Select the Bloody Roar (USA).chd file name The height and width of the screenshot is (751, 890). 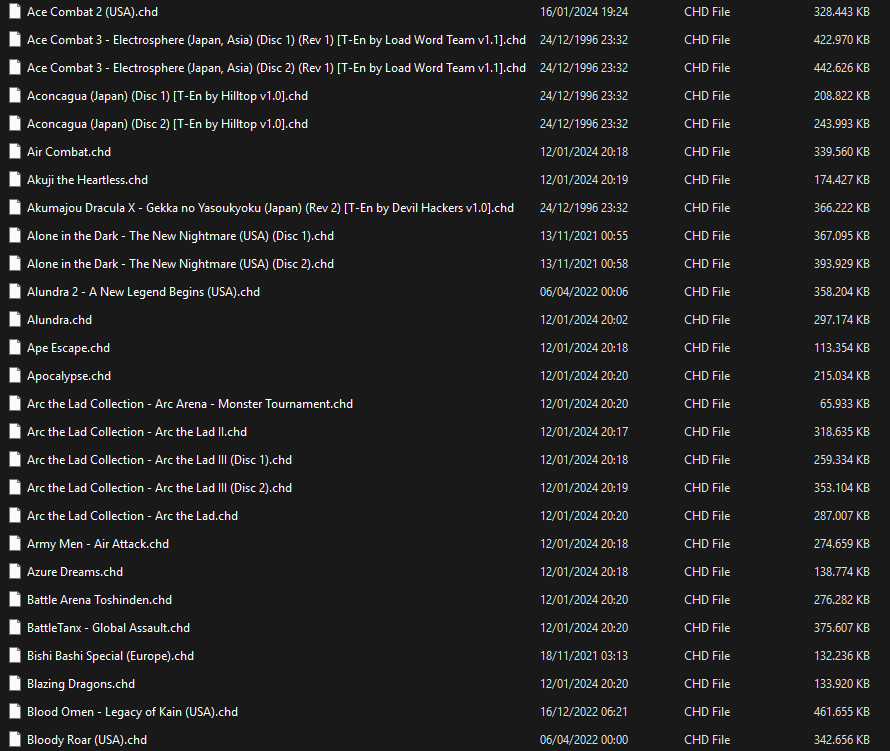(87, 740)
